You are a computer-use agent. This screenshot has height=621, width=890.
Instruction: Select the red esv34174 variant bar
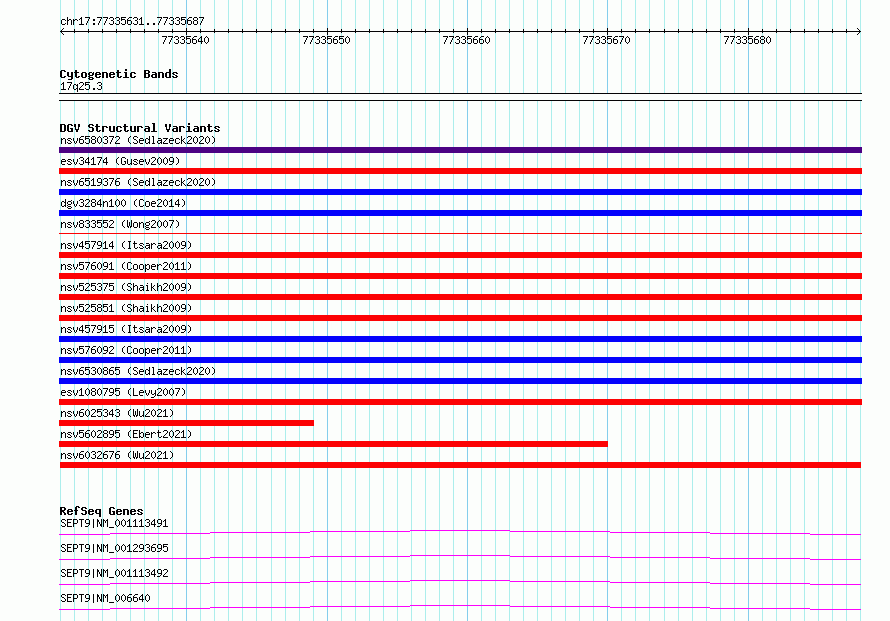click(460, 171)
